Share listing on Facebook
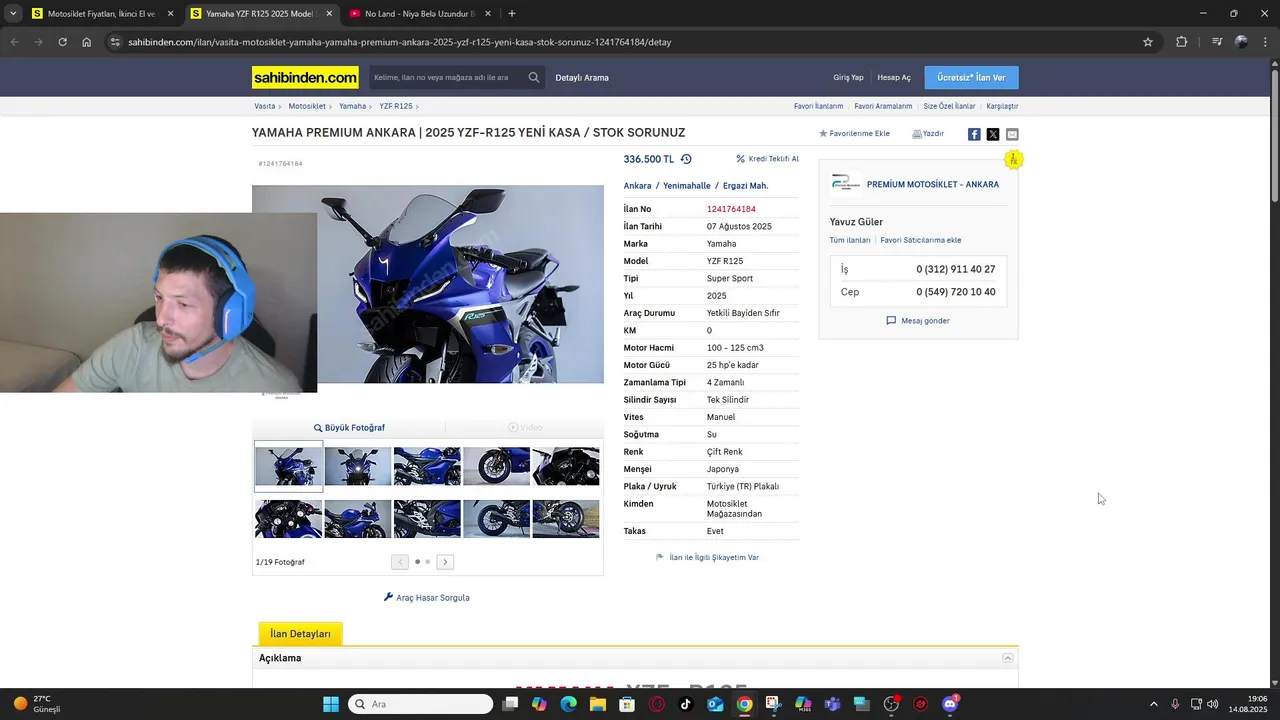Viewport: 1280px width, 720px height. coord(974,134)
